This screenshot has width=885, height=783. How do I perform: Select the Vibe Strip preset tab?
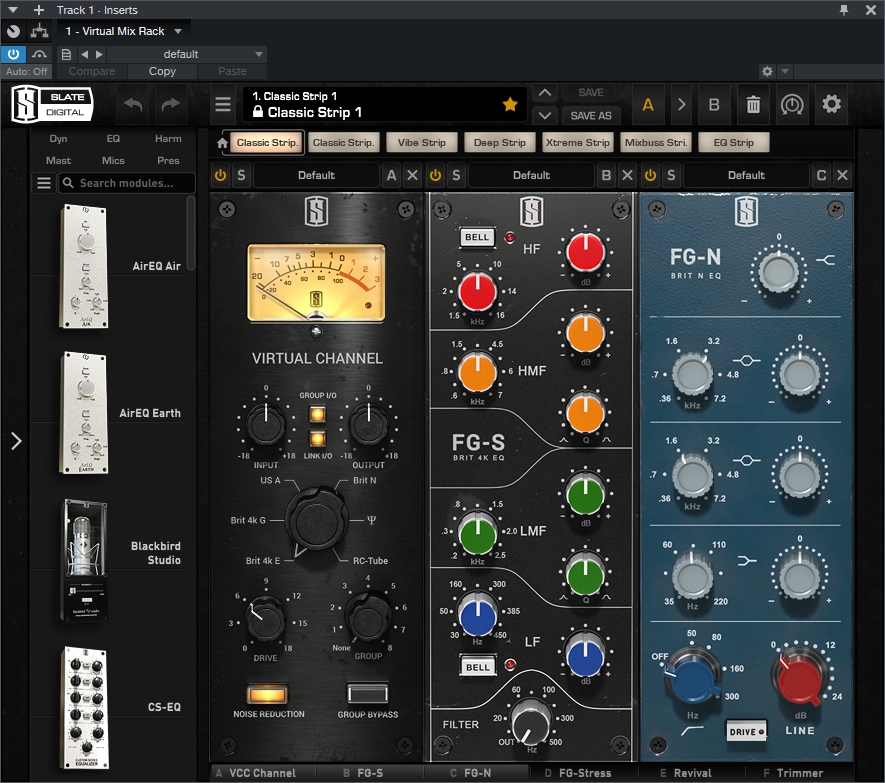click(422, 143)
